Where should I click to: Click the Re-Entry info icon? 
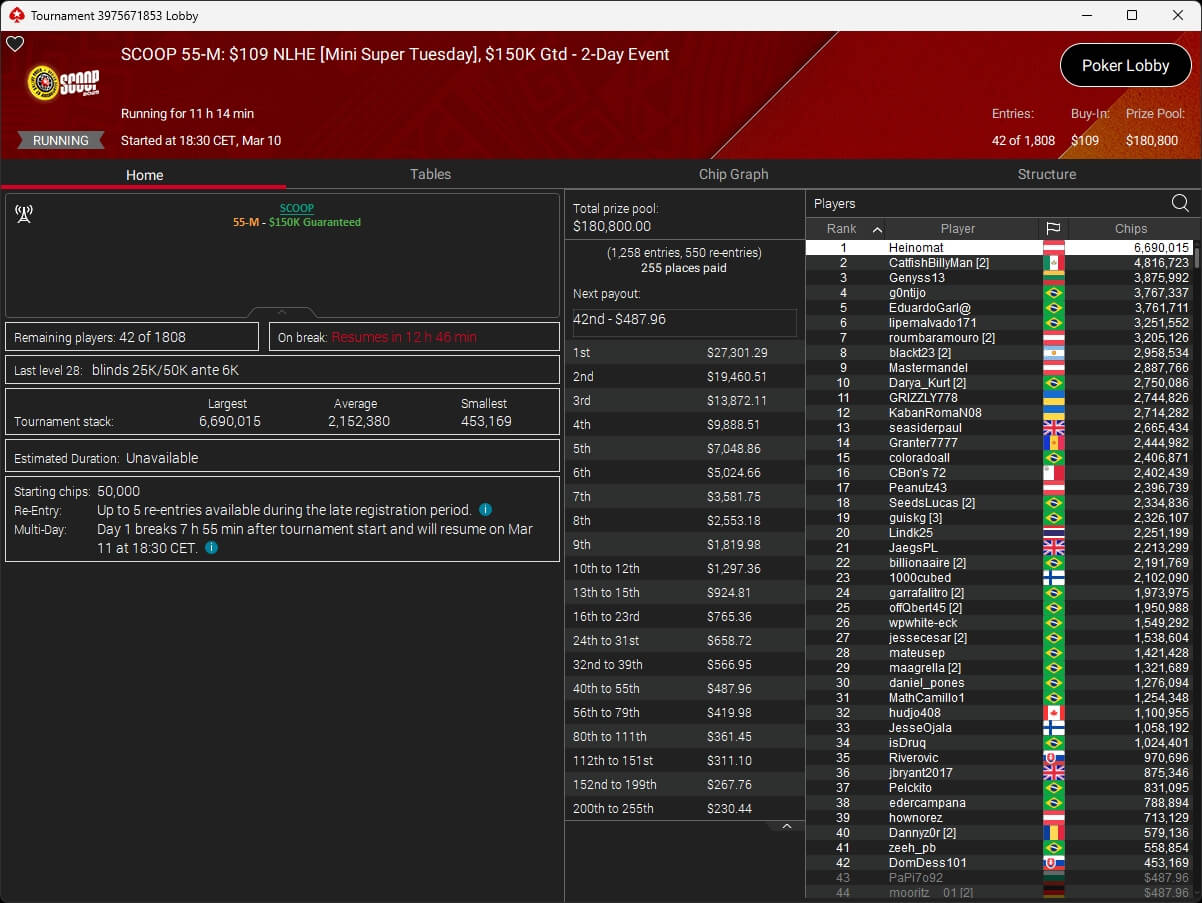(x=485, y=510)
